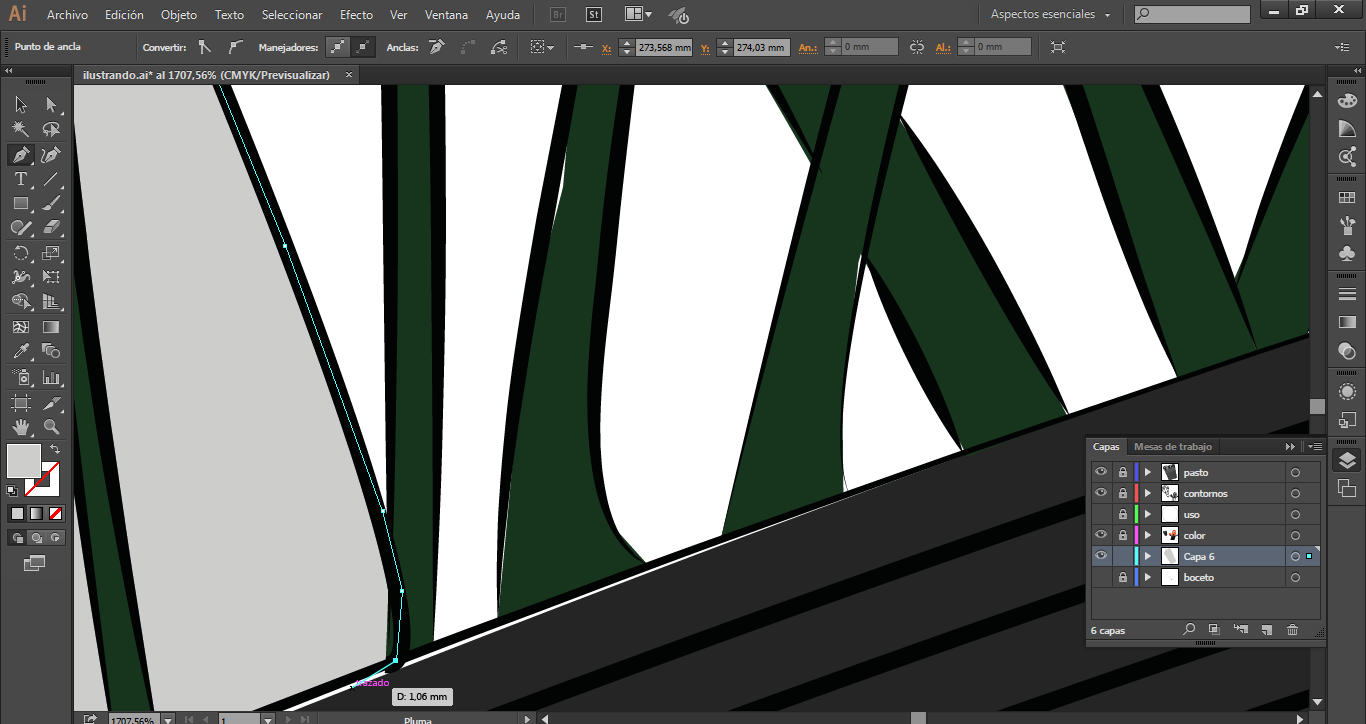Click the Fill color swatch
Screen dimensions: 1366x724
tap(24, 461)
